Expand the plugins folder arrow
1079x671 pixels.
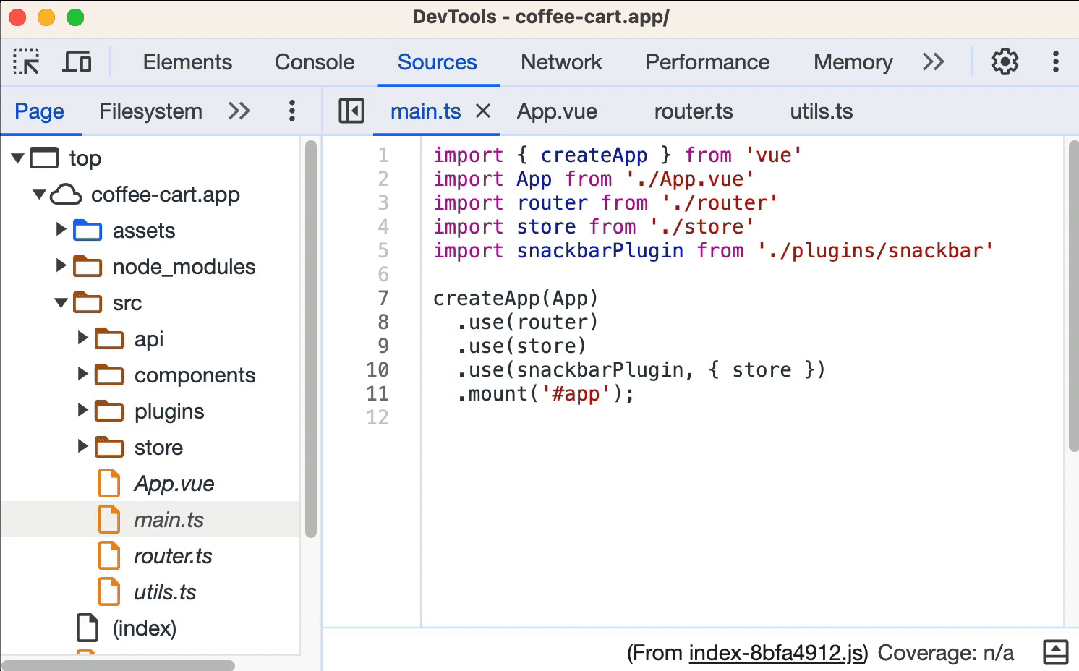click(83, 409)
